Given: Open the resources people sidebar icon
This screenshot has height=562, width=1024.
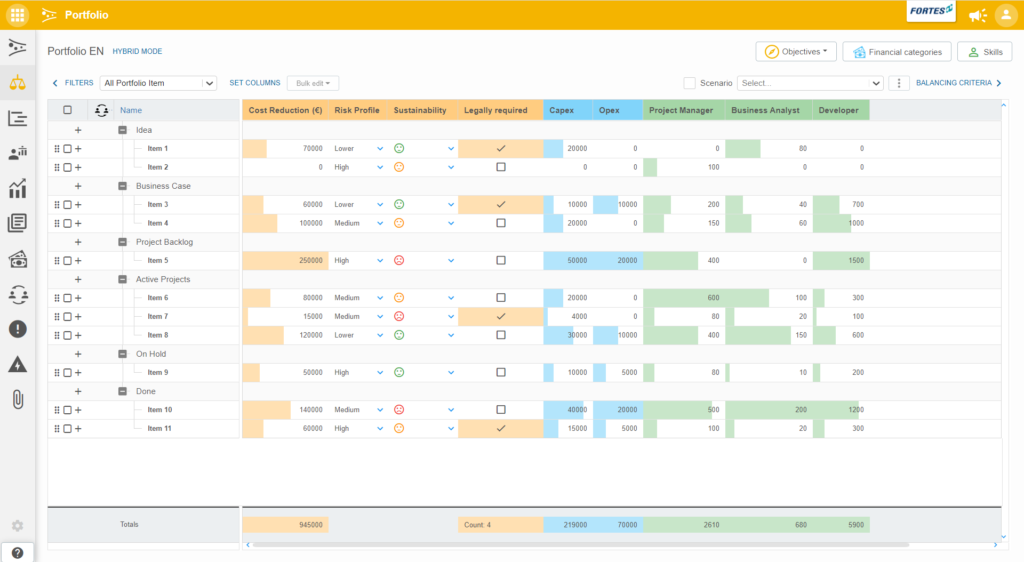Looking at the screenshot, I should pyautogui.click(x=18, y=153).
